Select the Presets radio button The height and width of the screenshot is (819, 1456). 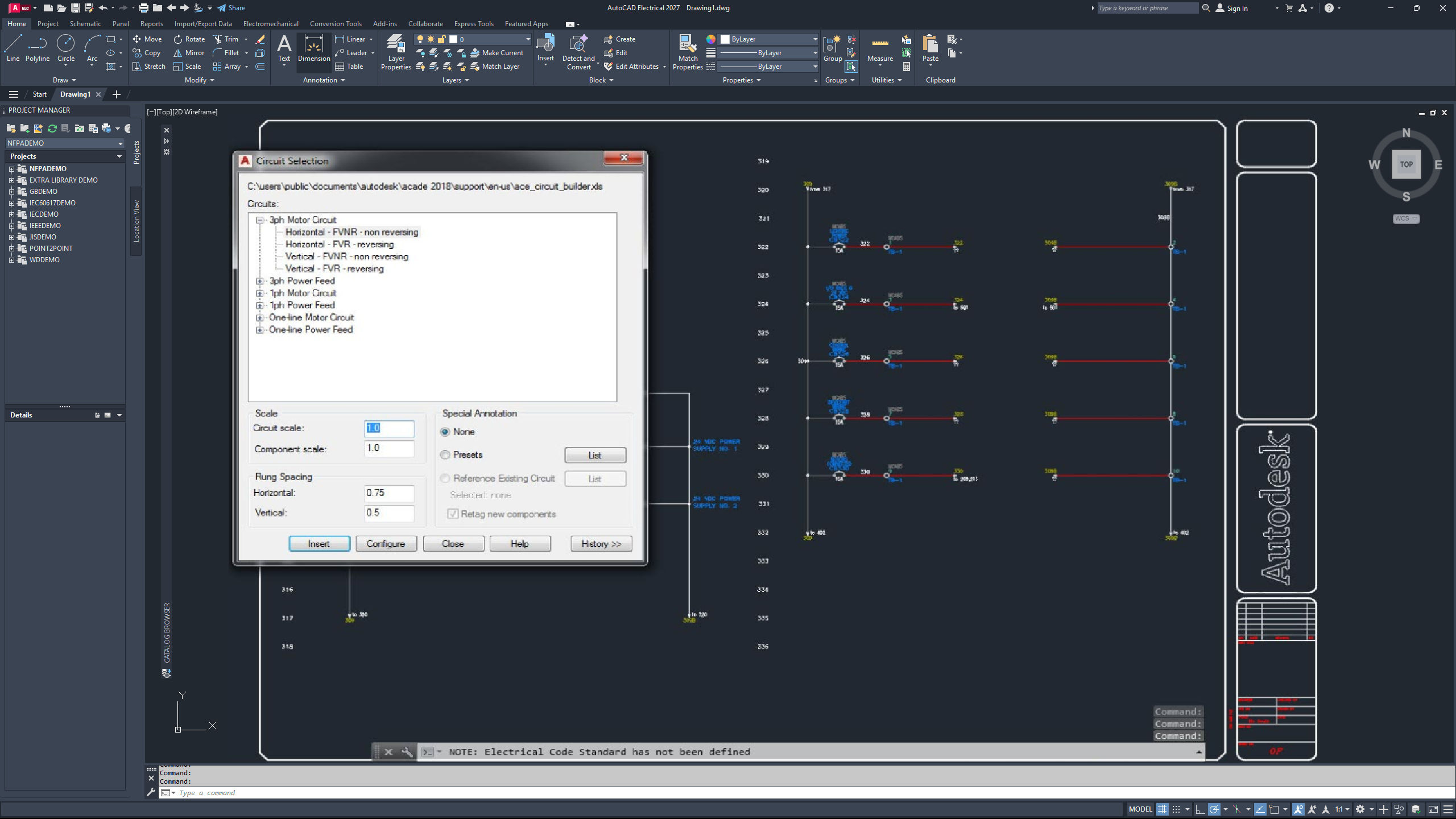[x=445, y=455]
